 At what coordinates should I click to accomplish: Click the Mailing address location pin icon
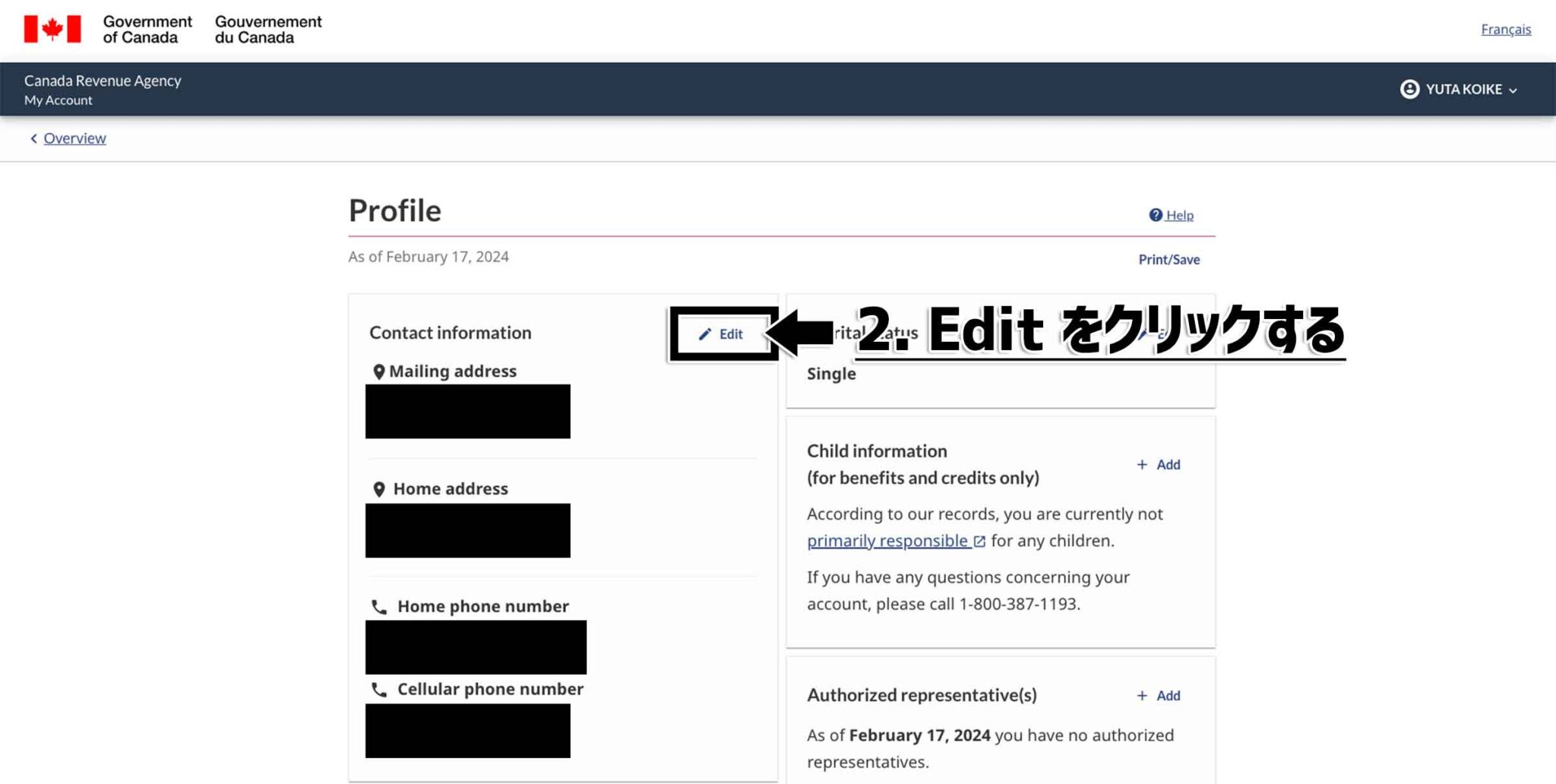(379, 371)
